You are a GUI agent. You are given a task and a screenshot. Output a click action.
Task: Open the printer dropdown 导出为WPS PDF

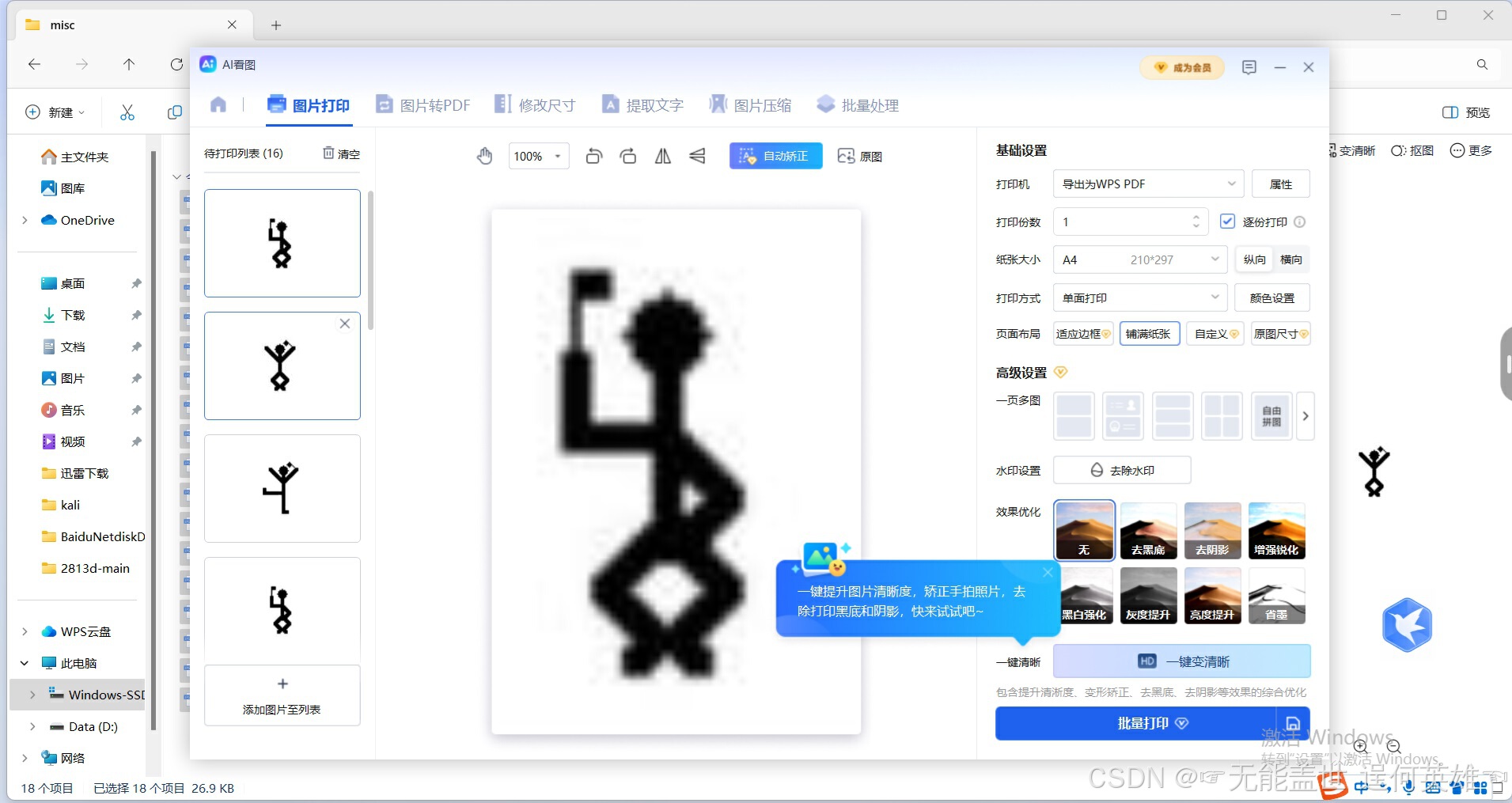(1148, 184)
